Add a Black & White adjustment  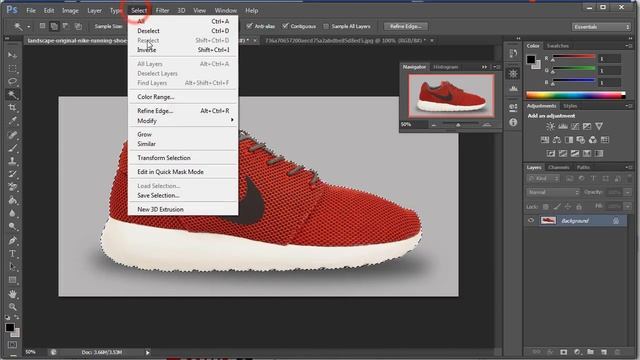(x=569, y=140)
